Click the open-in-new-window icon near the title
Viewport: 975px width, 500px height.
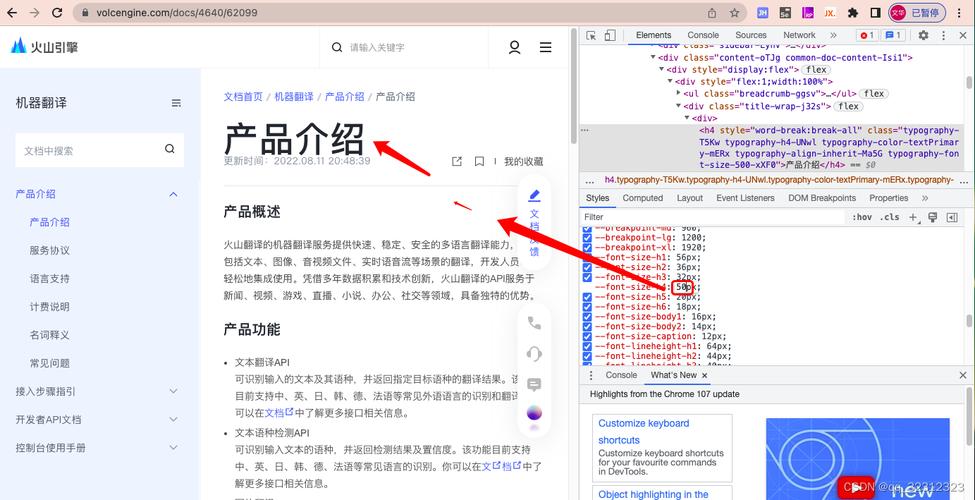pos(457,162)
